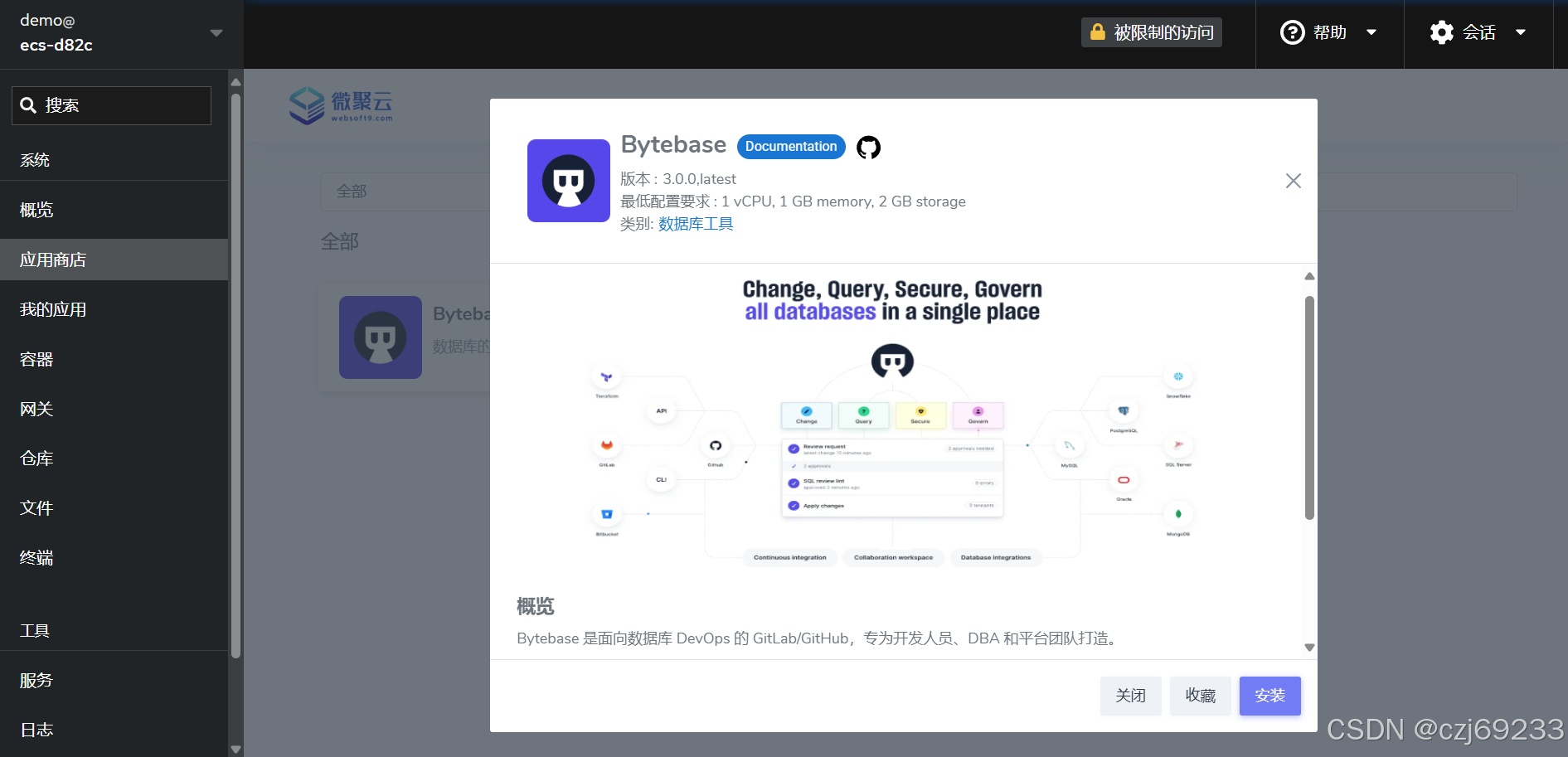The image size is (1568, 757).
Task: Open 文件 in sidebar
Action: pos(114,508)
